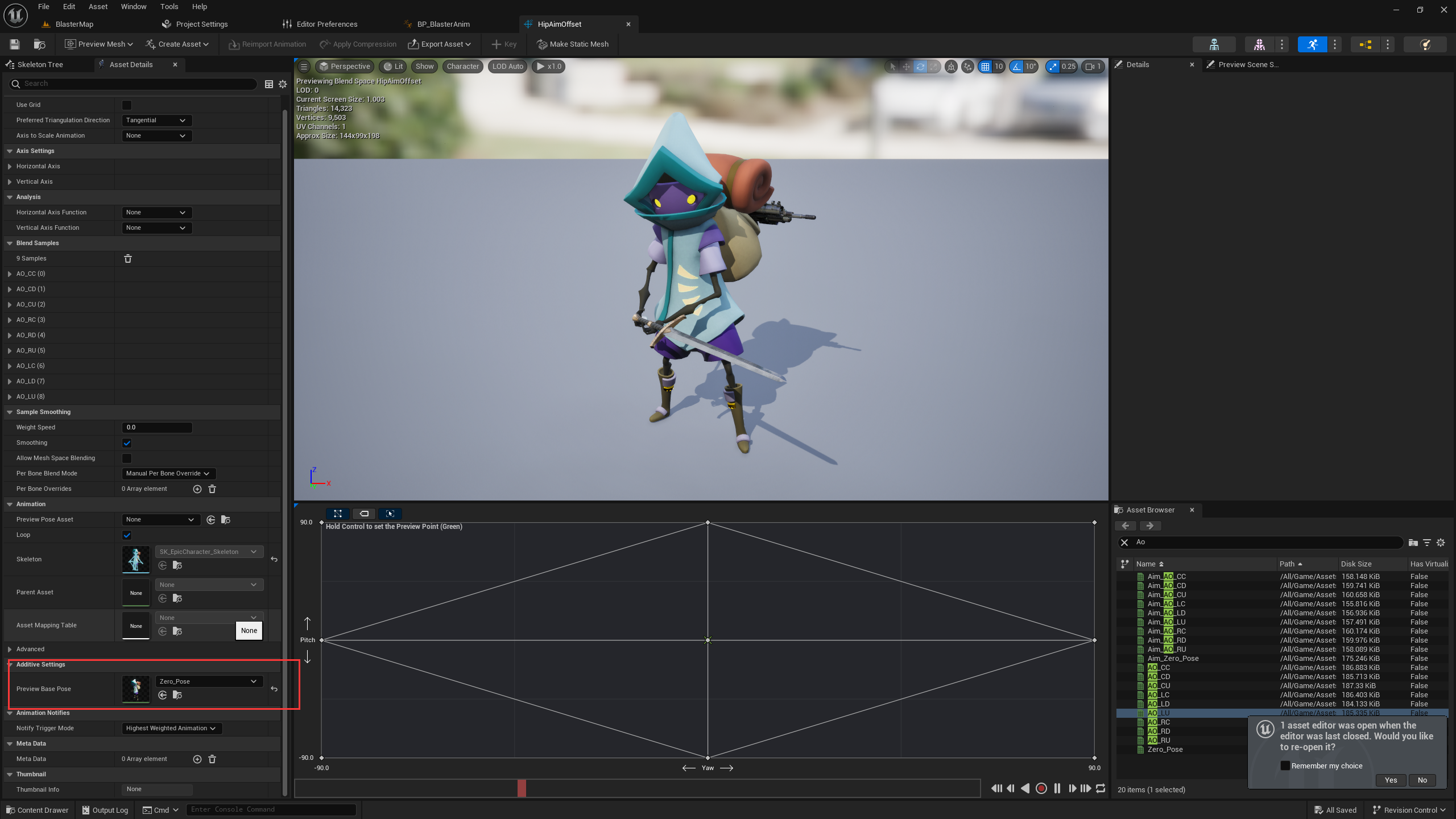Delete all blend samples trash icon

click(128, 259)
